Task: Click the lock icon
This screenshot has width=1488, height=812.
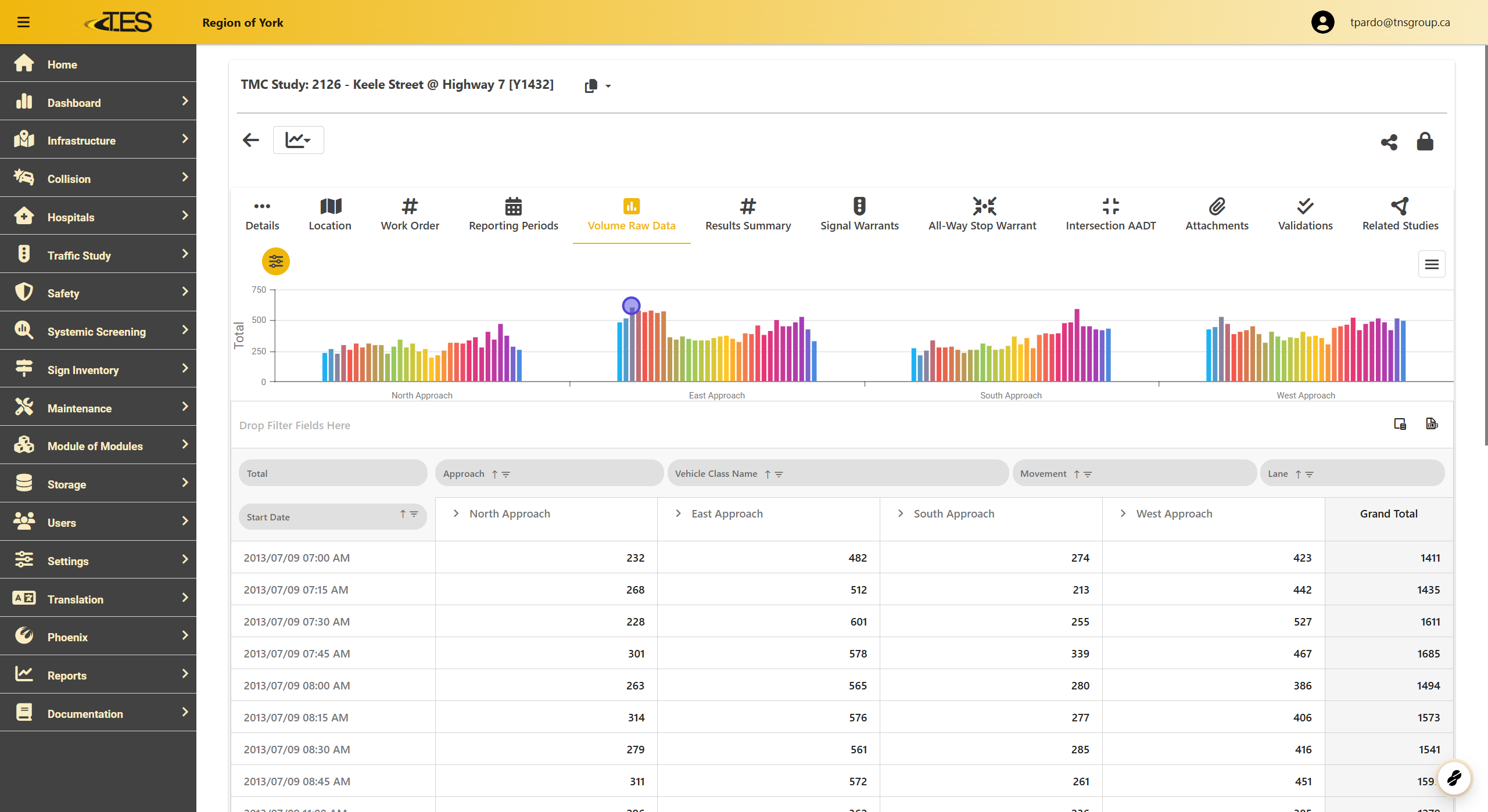Action: [x=1425, y=141]
